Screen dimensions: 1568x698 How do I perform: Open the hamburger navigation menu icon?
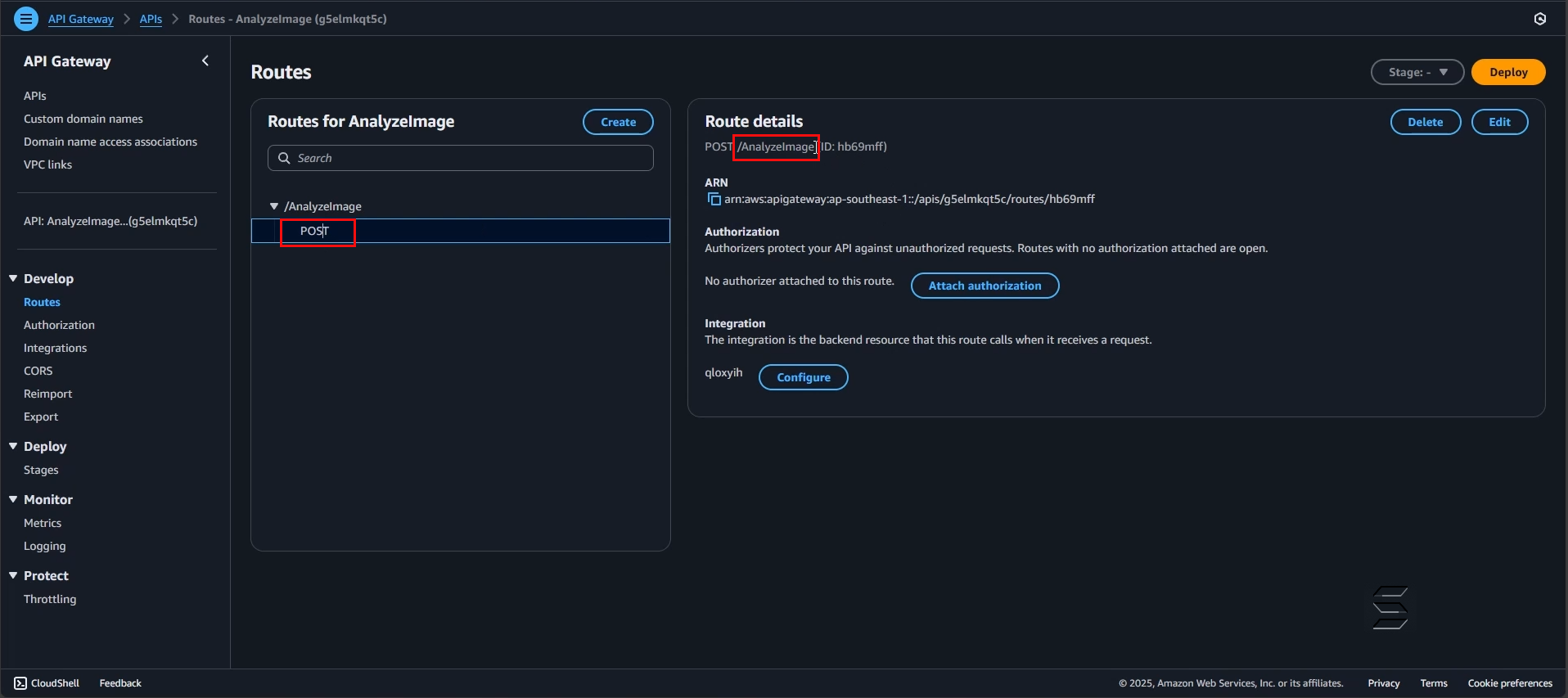tap(26, 18)
